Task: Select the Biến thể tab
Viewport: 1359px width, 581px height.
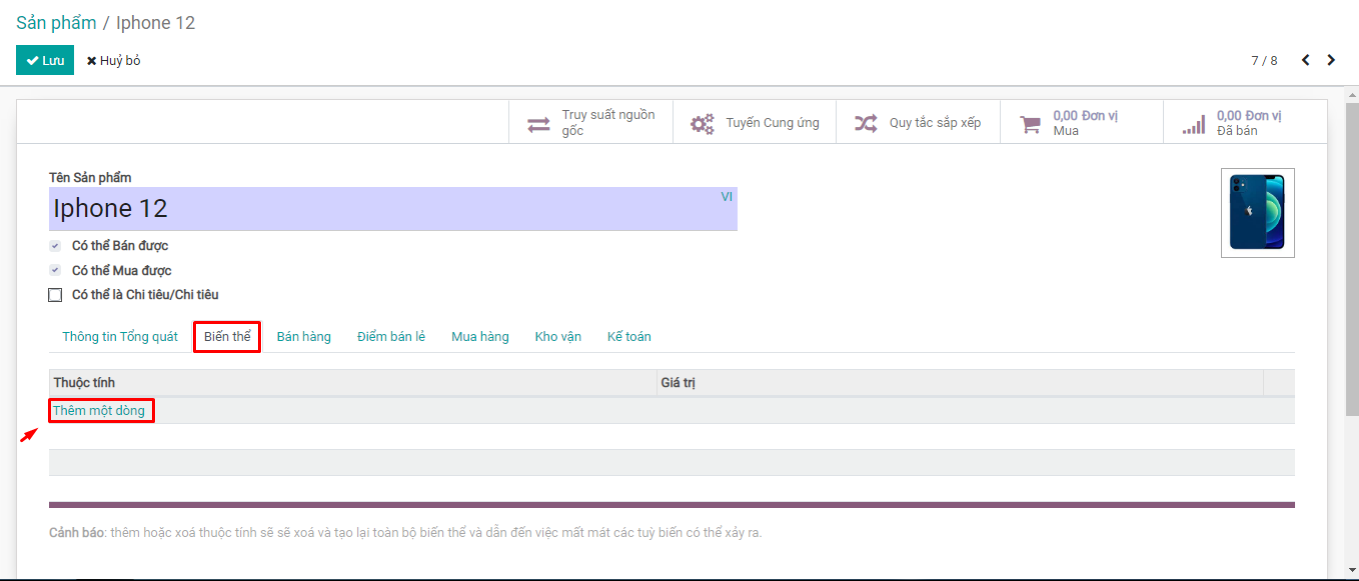Action: (227, 337)
